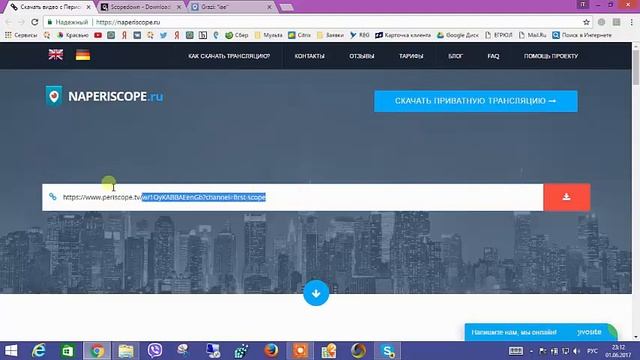
Task: Open YouTube bookmark icon
Action: (x=98, y=36)
